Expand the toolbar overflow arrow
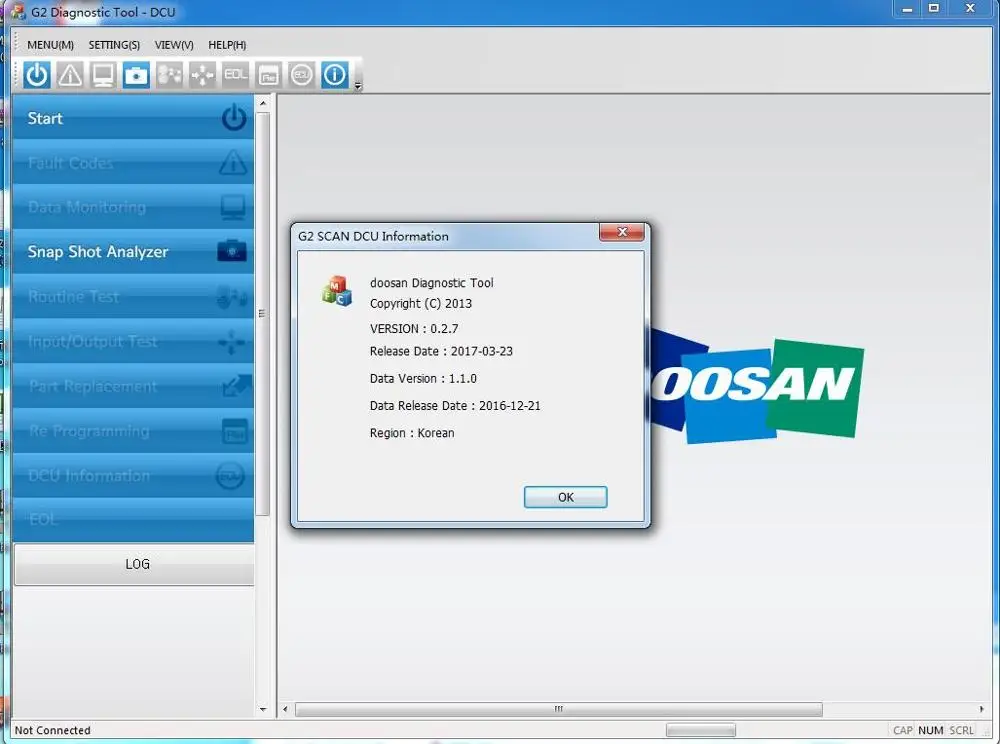This screenshot has height=744, width=1000. click(356, 86)
